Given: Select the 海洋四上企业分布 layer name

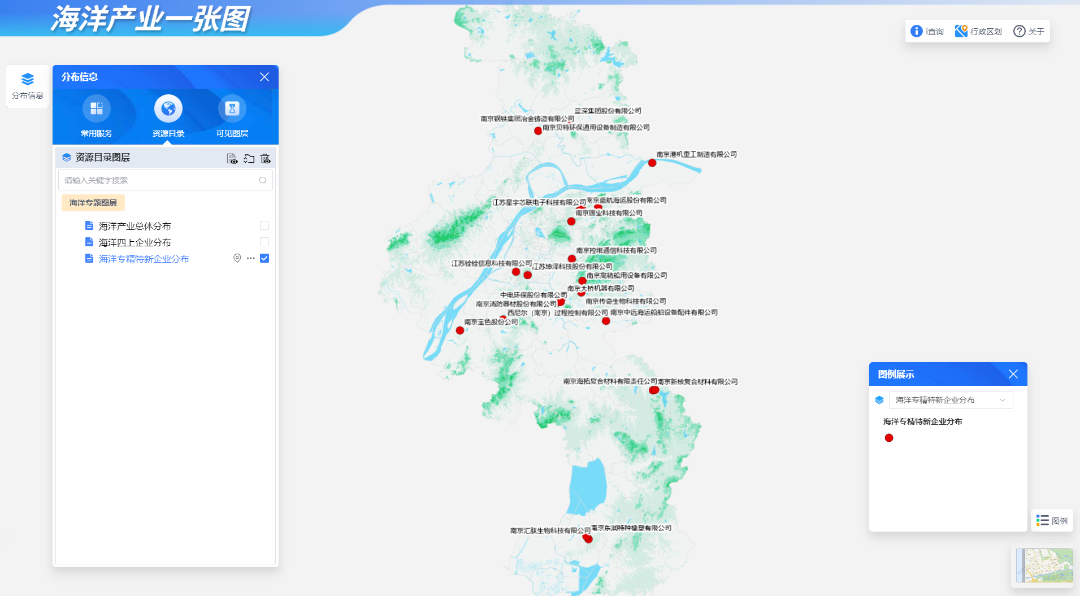Looking at the screenshot, I should [134, 242].
